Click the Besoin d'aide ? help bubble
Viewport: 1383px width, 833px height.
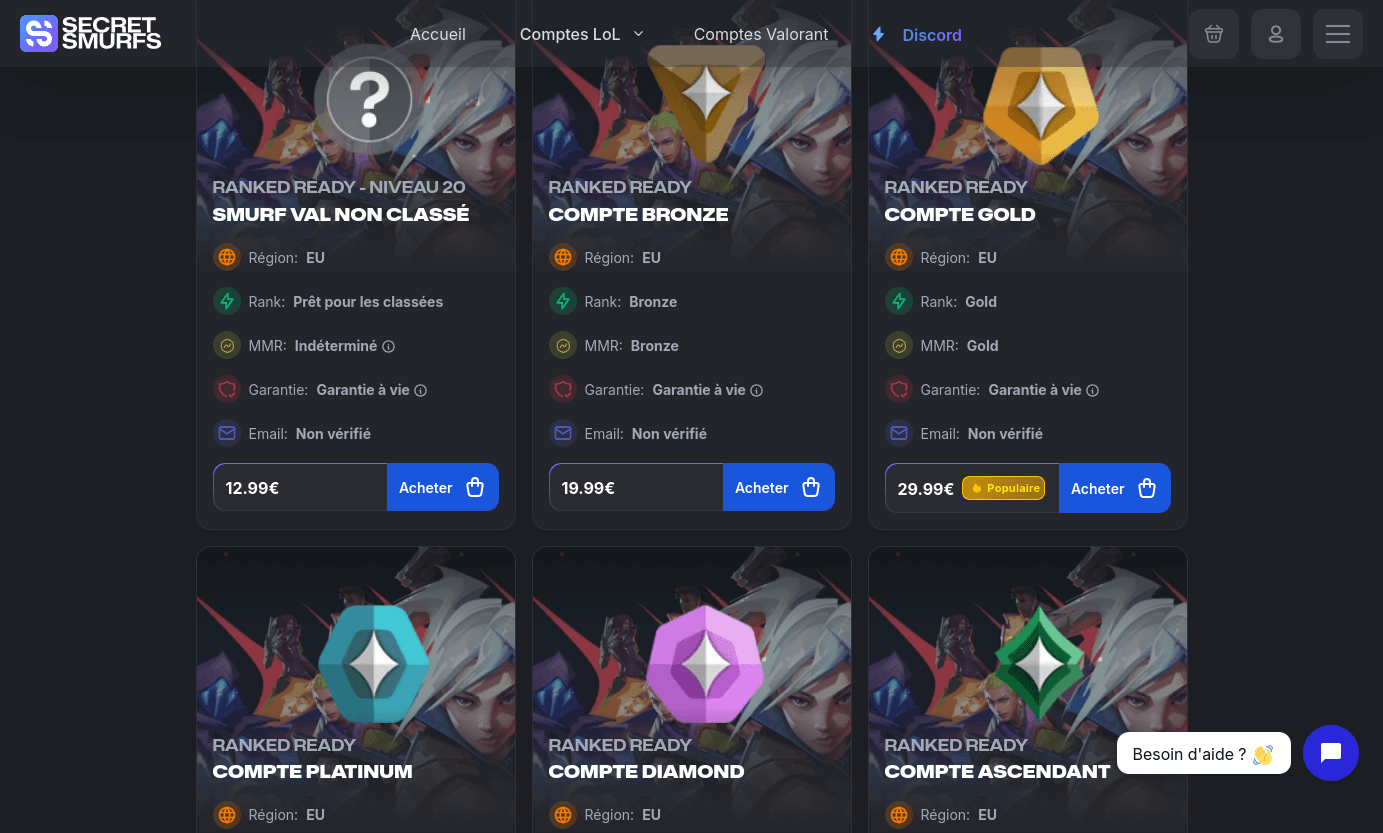1203,754
